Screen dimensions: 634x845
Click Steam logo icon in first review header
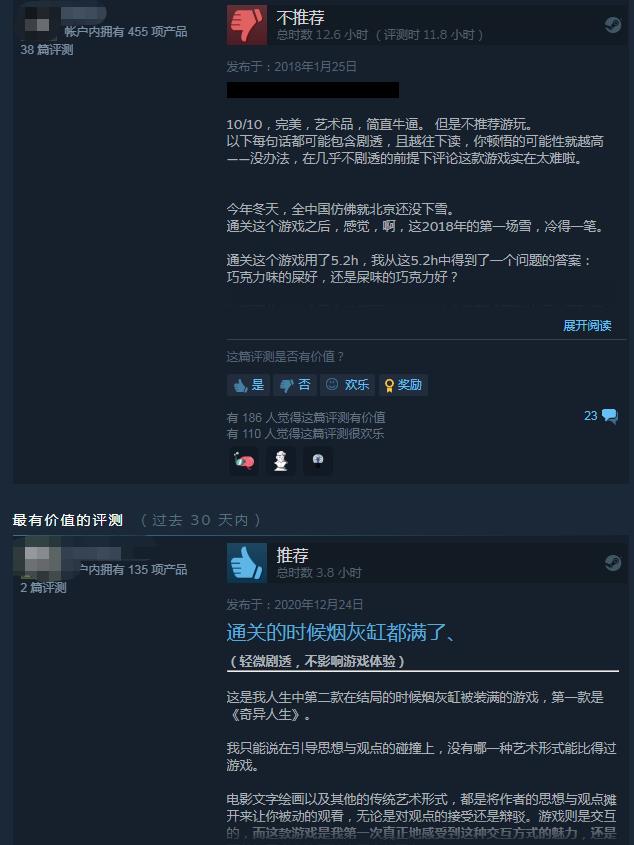612,24
